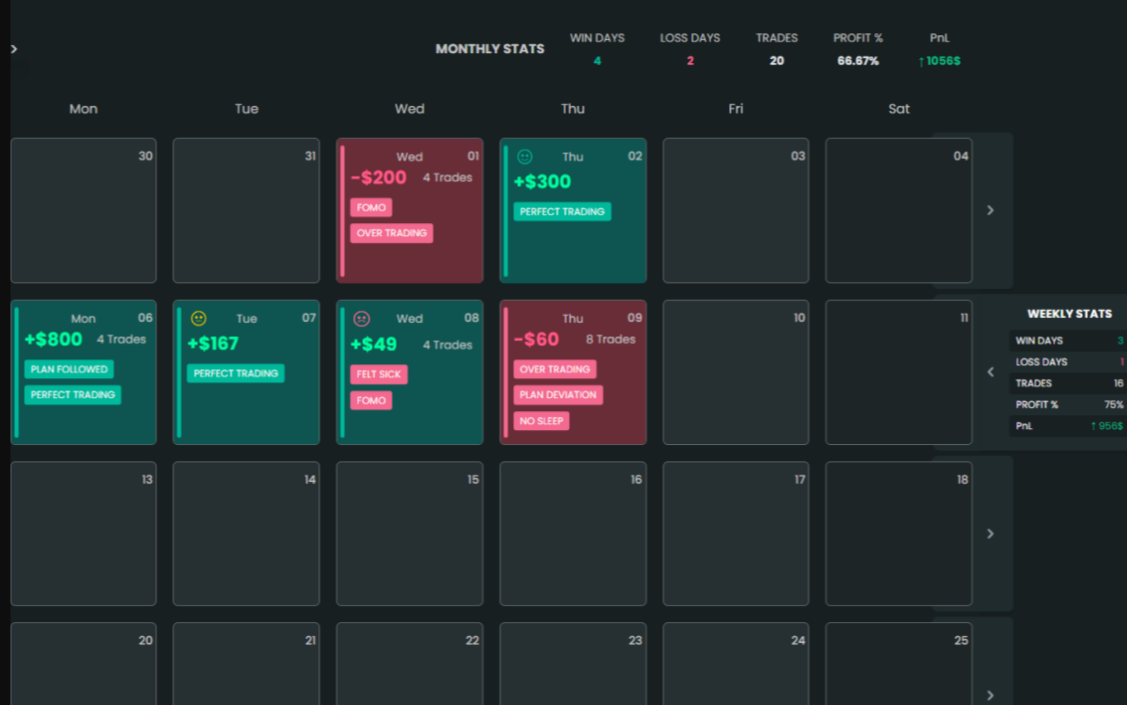Screen dimensions: 1127x705
Task: Expand weekly stats for the 13–18 week row
Action: [990, 533]
